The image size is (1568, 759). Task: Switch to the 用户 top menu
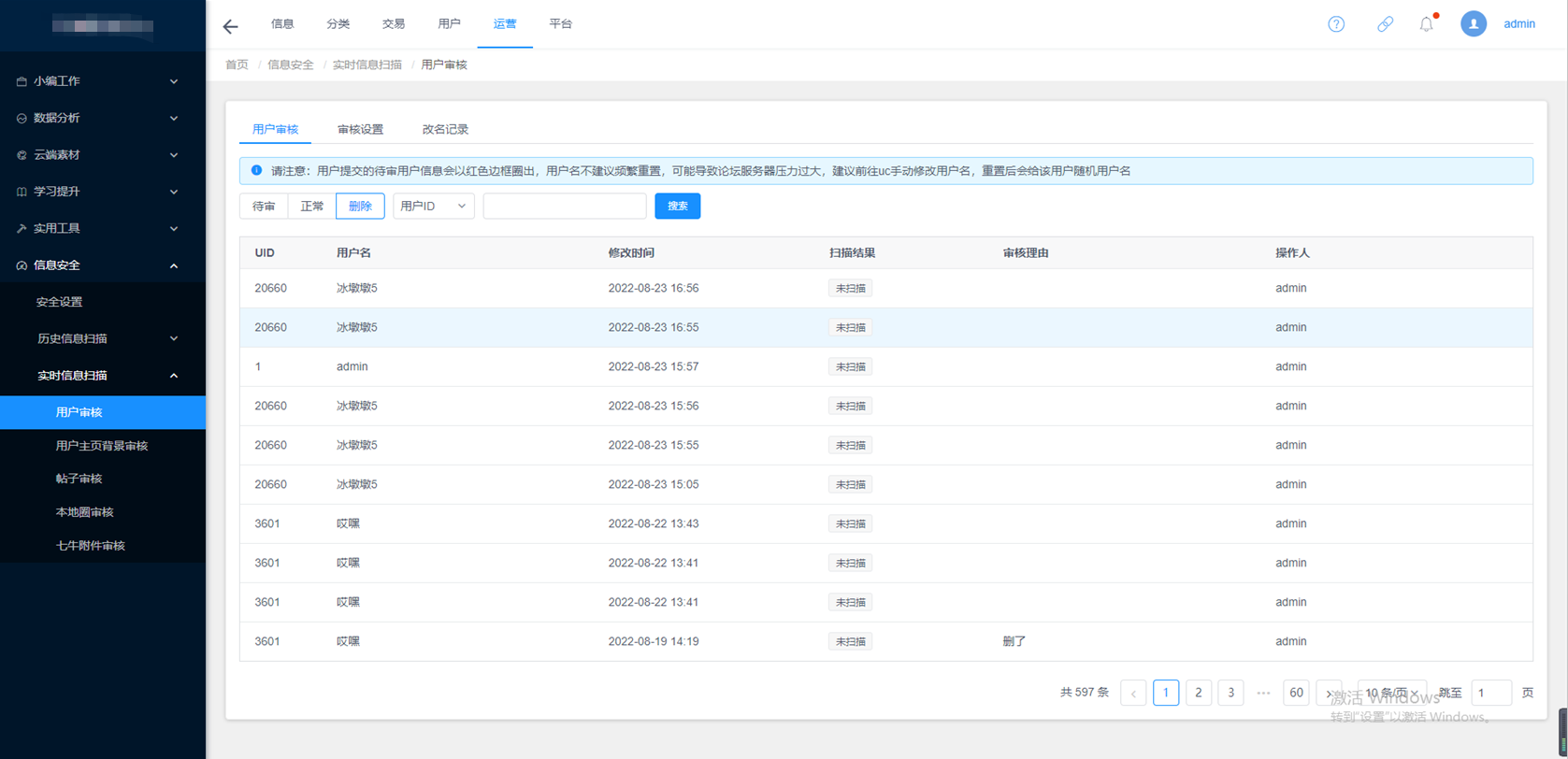click(450, 24)
